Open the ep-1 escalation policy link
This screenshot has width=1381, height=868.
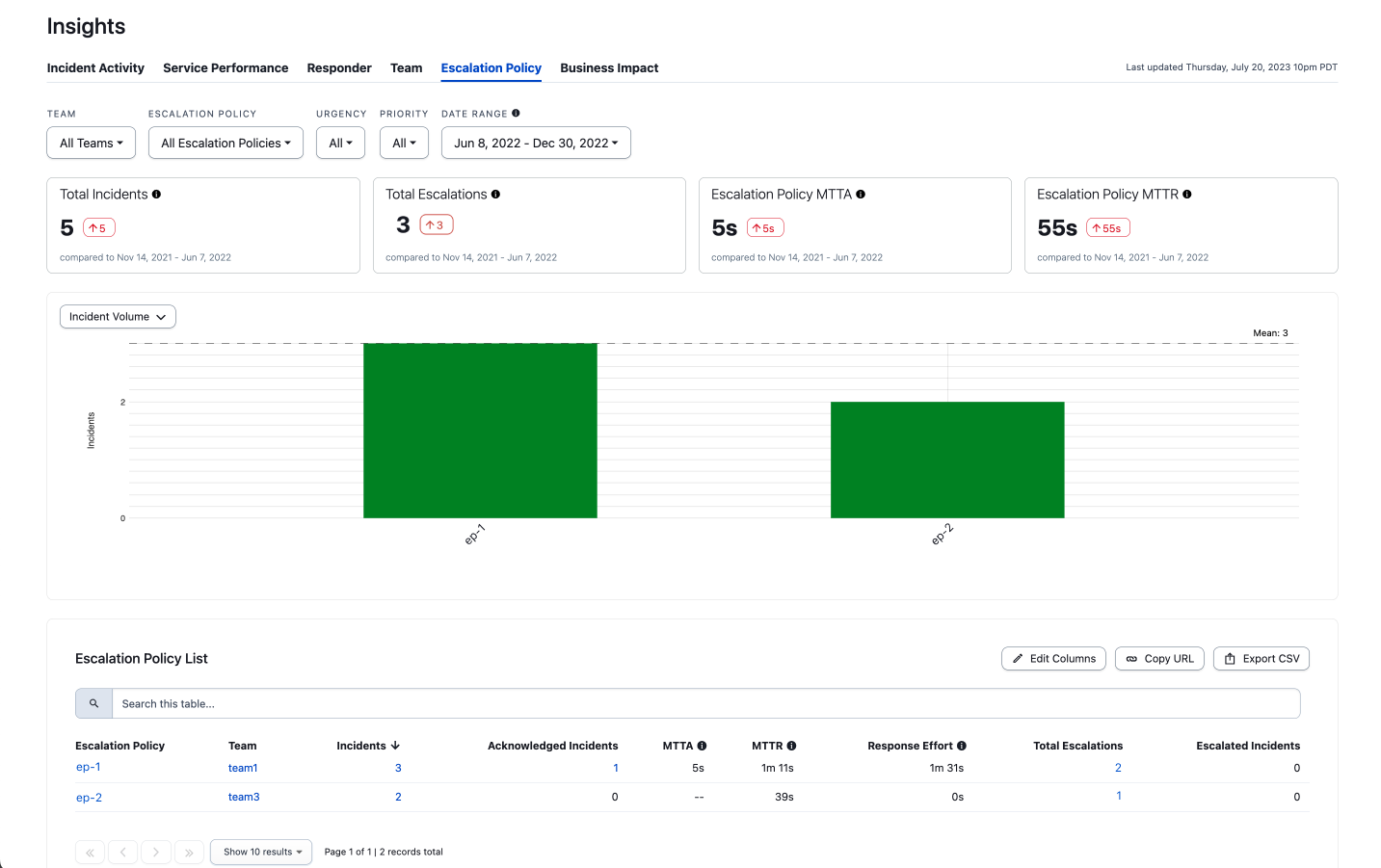[x=89, y=767]
